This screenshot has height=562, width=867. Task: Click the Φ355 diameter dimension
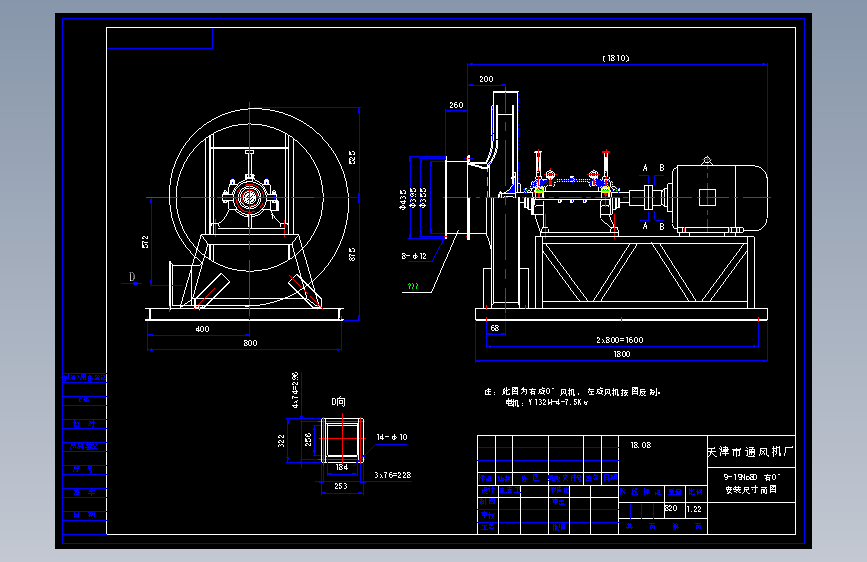pyautogui.click(x=424, y=198)
